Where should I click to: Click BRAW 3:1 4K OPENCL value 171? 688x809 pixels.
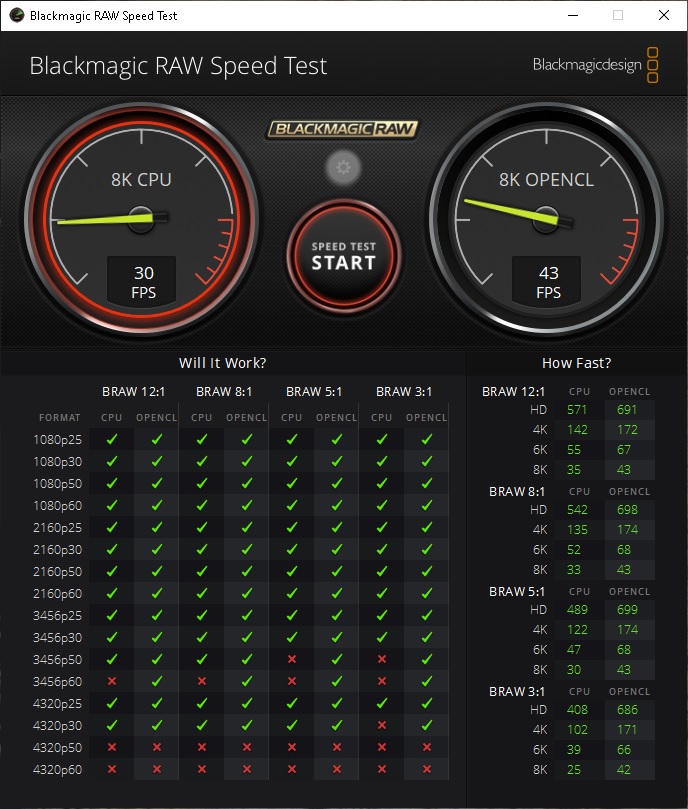(x=627, y=730)
